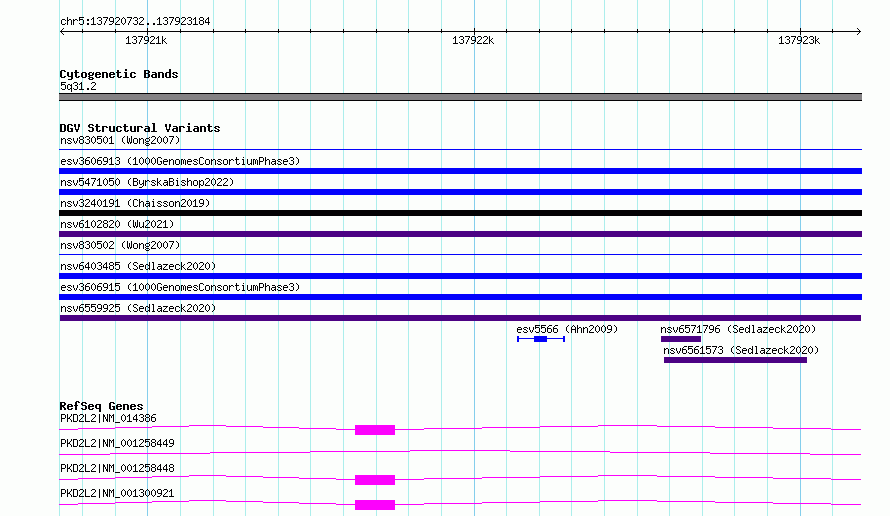This screenshot has height=516, width=890.
Task: Select the esv3606915 blue variant bar
Action: click(460, 297)
